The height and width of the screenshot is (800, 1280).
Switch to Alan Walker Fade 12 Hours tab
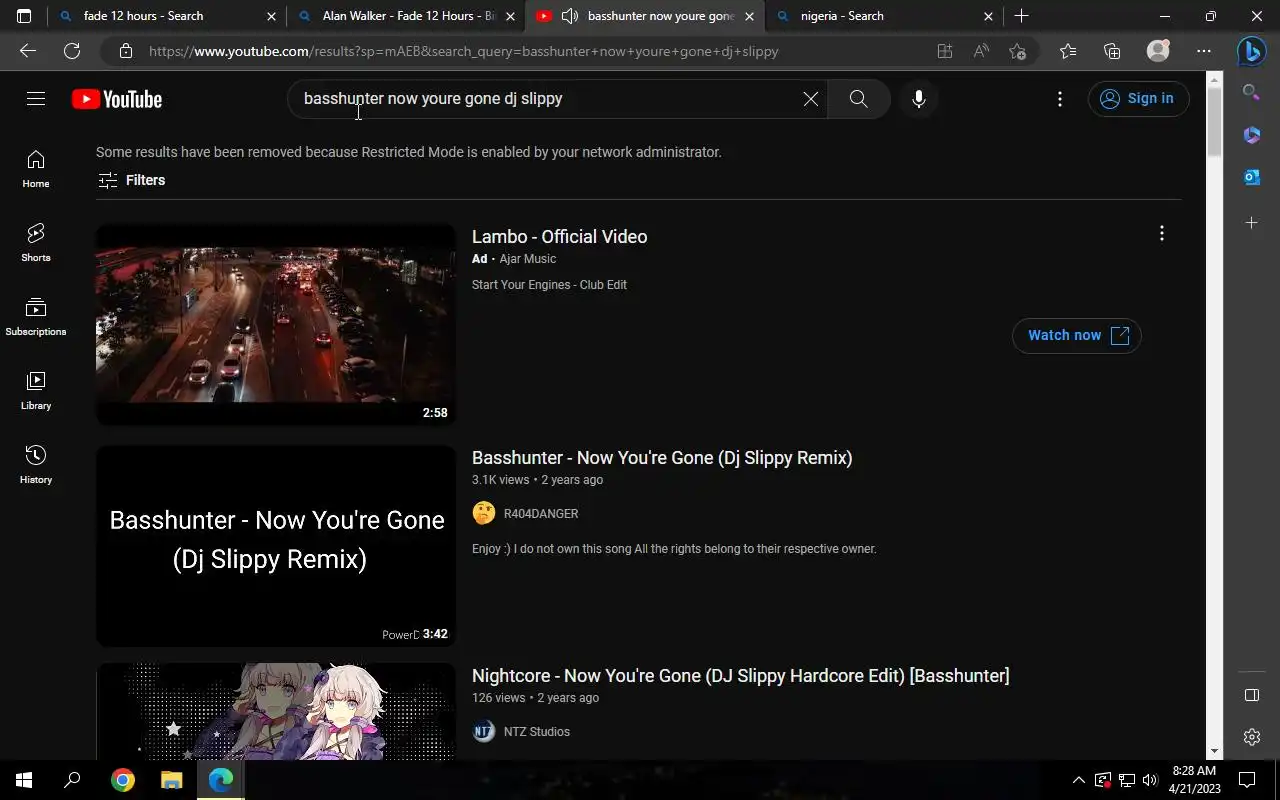[409, 16]
